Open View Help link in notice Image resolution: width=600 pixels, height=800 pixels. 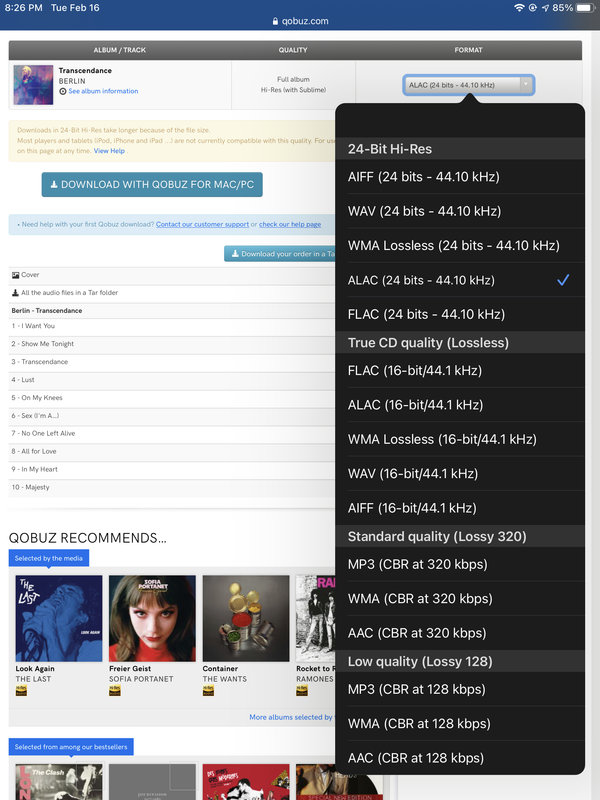click(109, 151)
